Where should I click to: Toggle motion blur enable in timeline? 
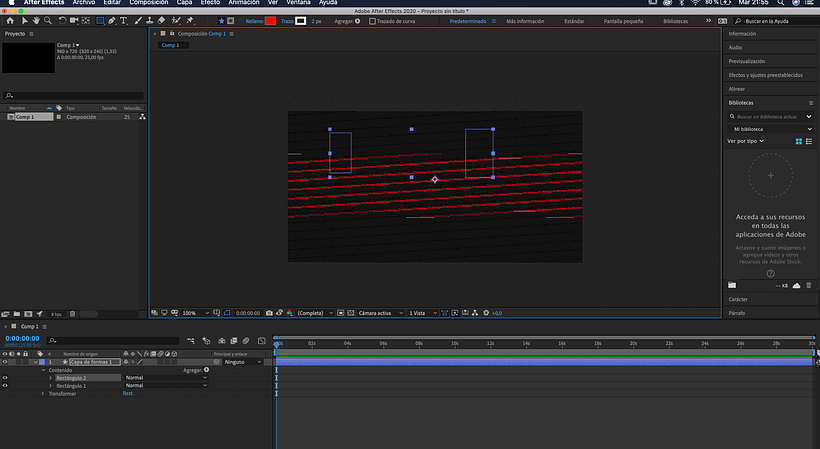click(246, 341)
